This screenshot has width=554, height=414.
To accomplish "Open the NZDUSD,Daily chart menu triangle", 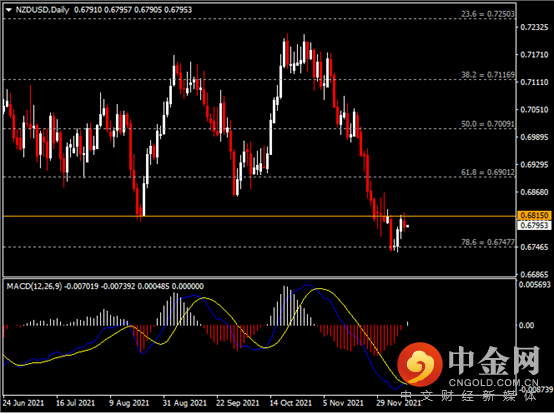I will [x=9, y=10].
